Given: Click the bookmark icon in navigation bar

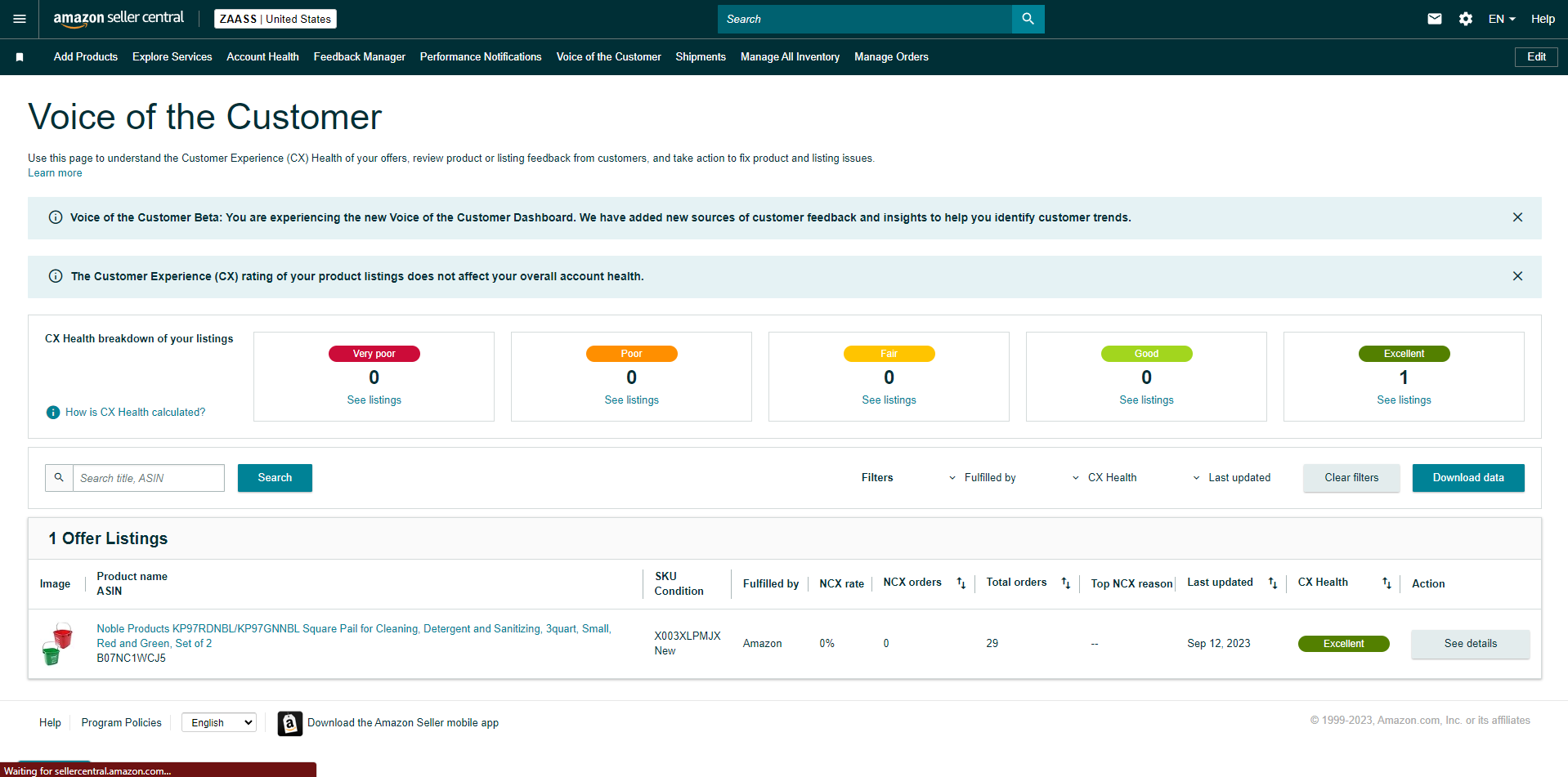Looking at the screenshot, I should click(x=20, y=57).
